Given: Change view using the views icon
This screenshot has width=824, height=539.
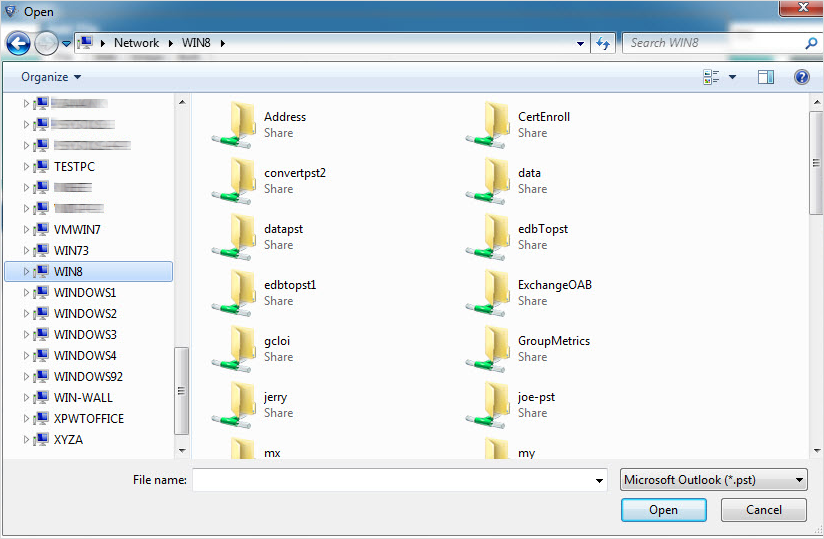Looking at the screenshot, I should 712,77.
